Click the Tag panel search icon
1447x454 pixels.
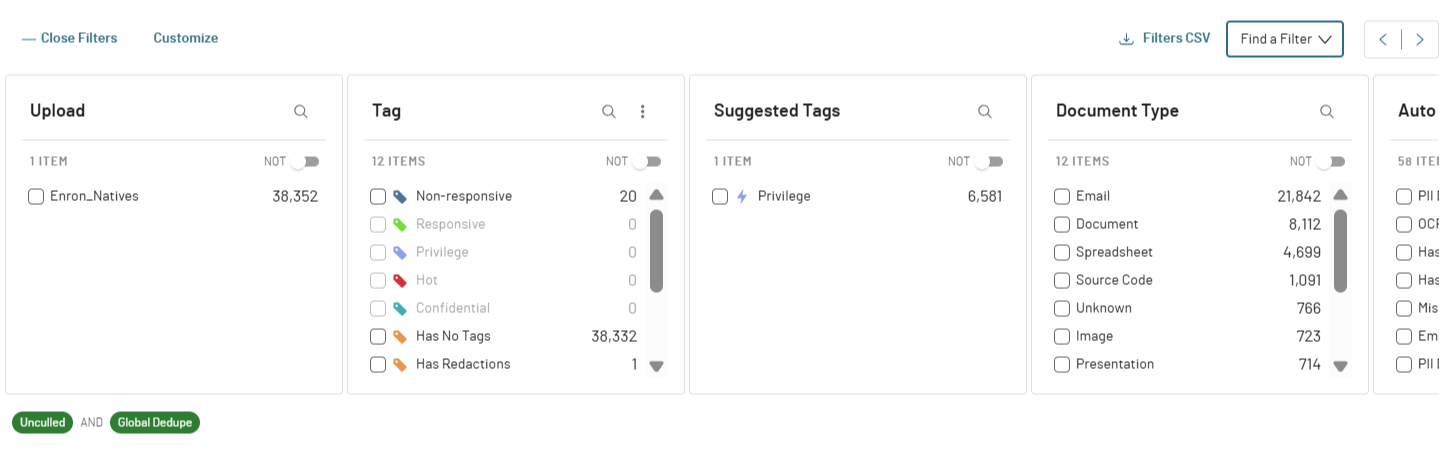point(609,111)
